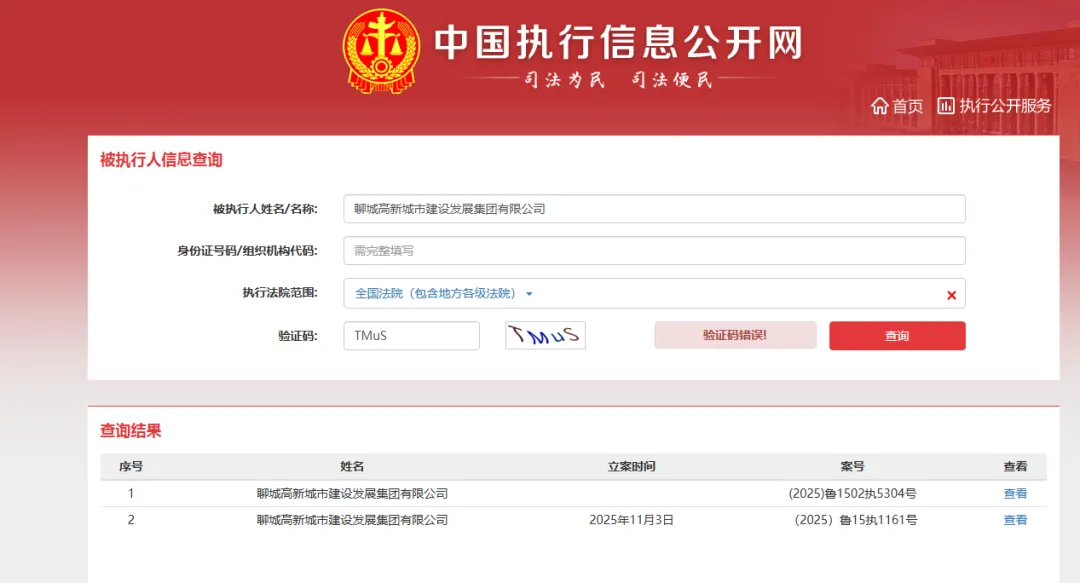Click the 查询结果 section heading
The image size is (1080, 583).
[x=130, y=431]
